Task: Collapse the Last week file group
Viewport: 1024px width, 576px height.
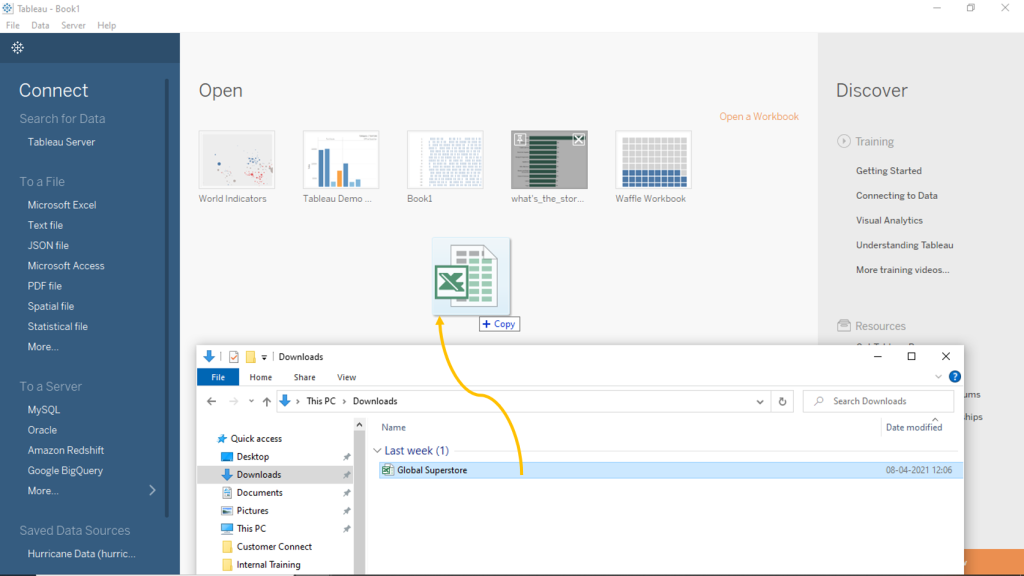Action: pos(377,451)
